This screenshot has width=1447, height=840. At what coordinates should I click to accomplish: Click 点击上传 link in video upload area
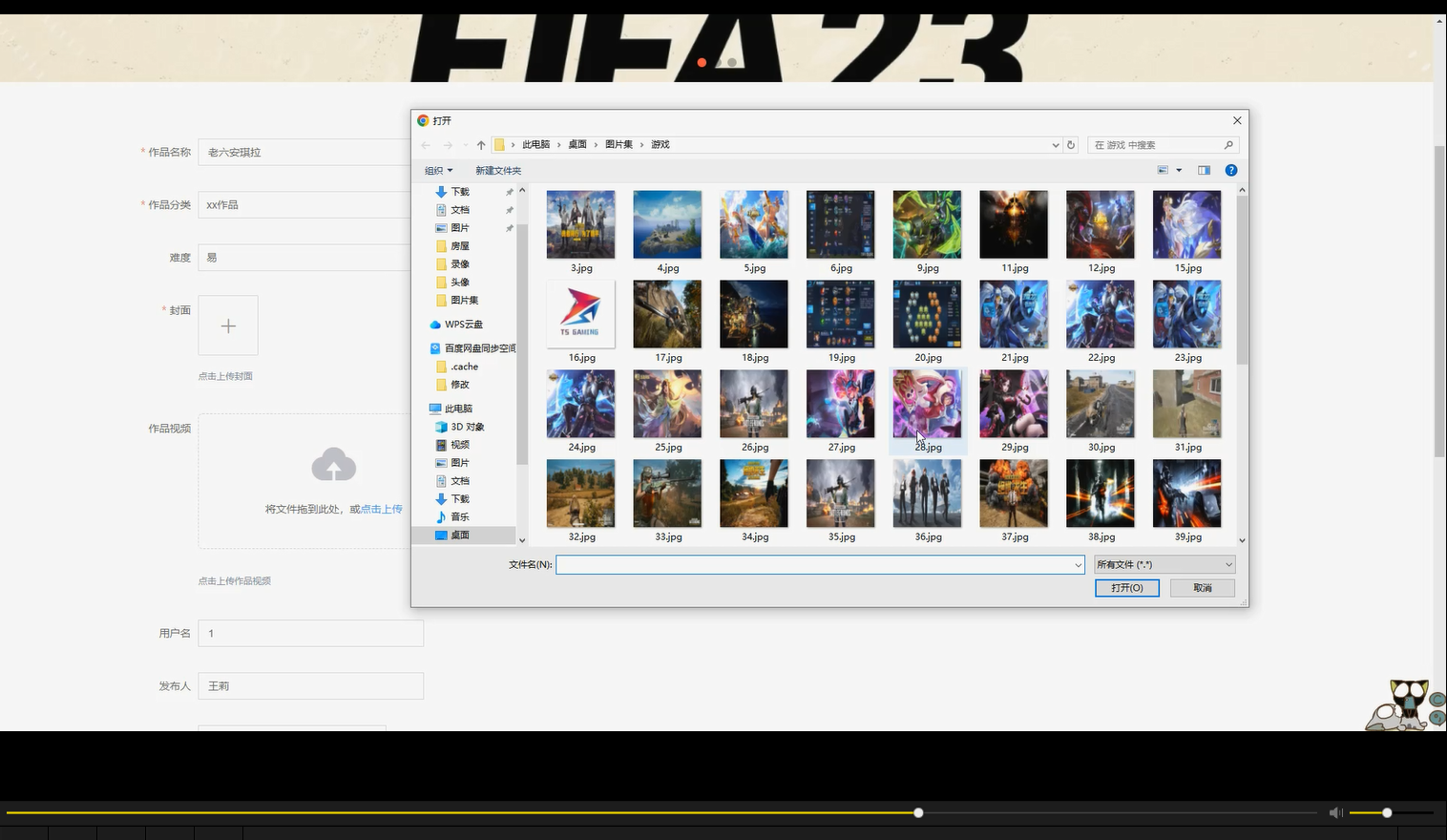coord(382,510)
